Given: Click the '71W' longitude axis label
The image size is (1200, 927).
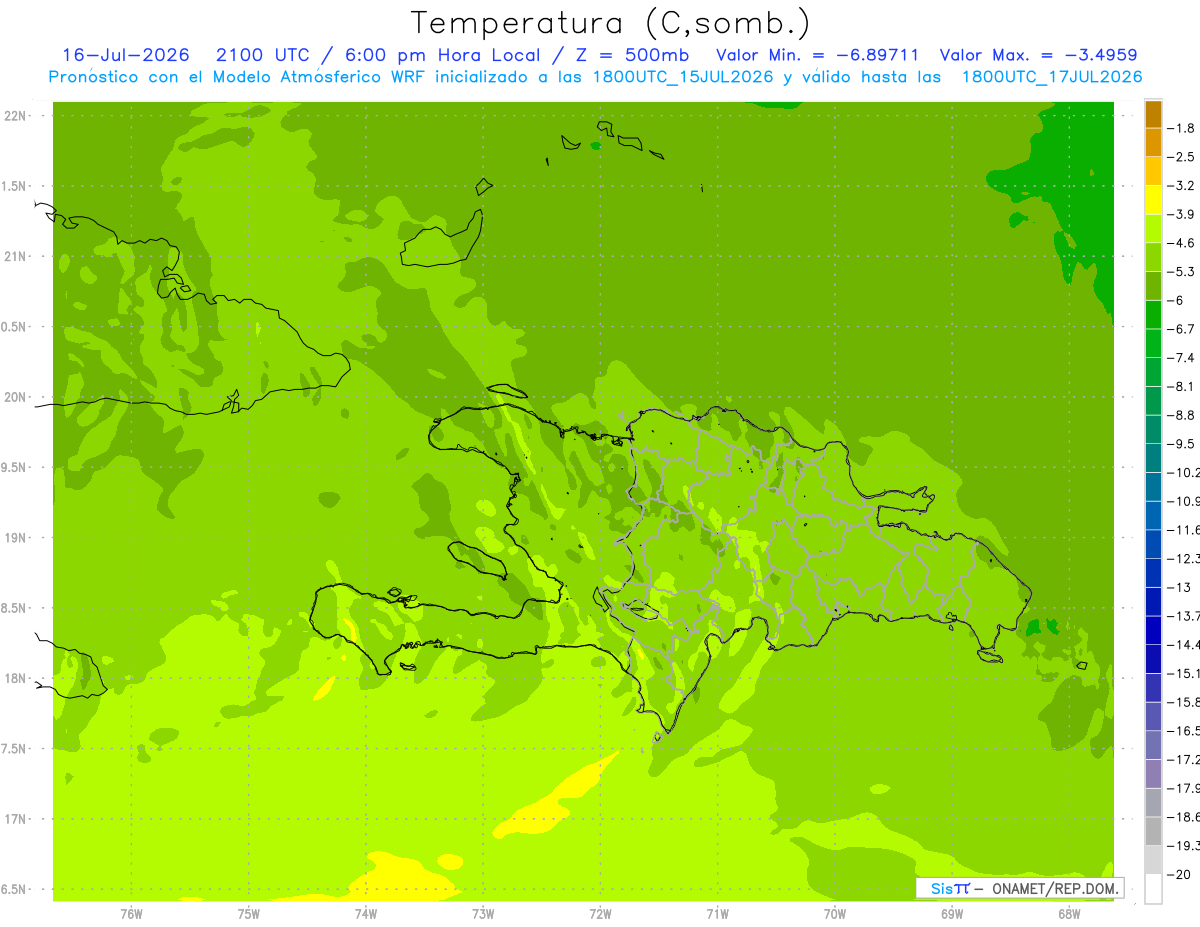Looking at the screenshot, I should (x=717, y=913).
